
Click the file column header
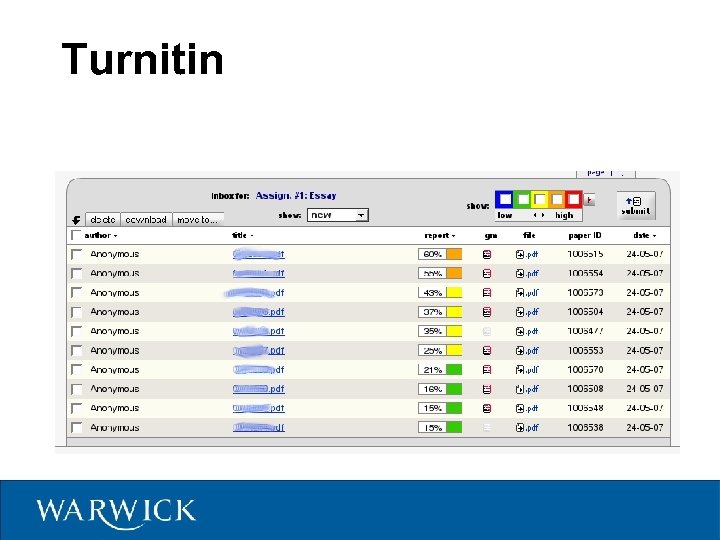(x=529, y=235)
